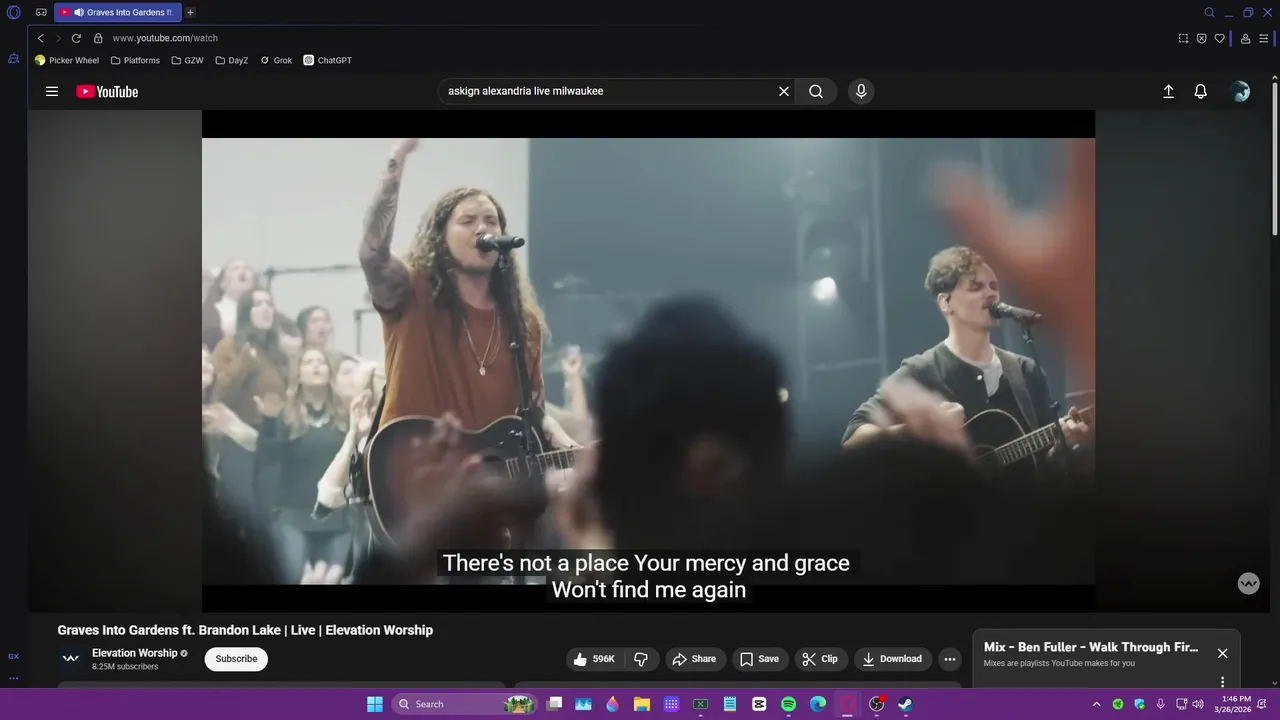This screenshot has height=720, width=1280.
Task: Open the YouTube create upload icon
Action: point(1168,91)
